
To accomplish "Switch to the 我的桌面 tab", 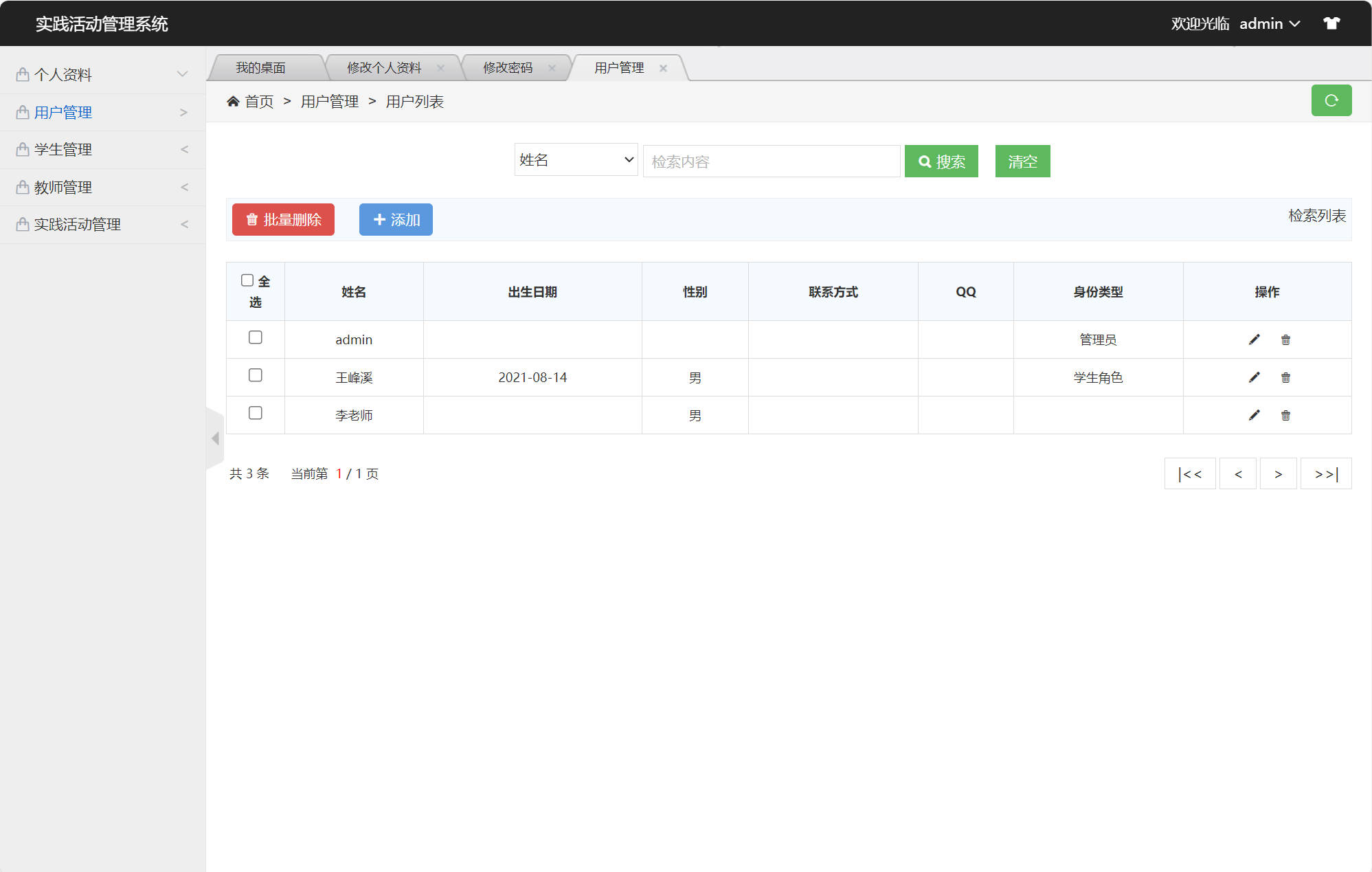I will click(261, 67).
